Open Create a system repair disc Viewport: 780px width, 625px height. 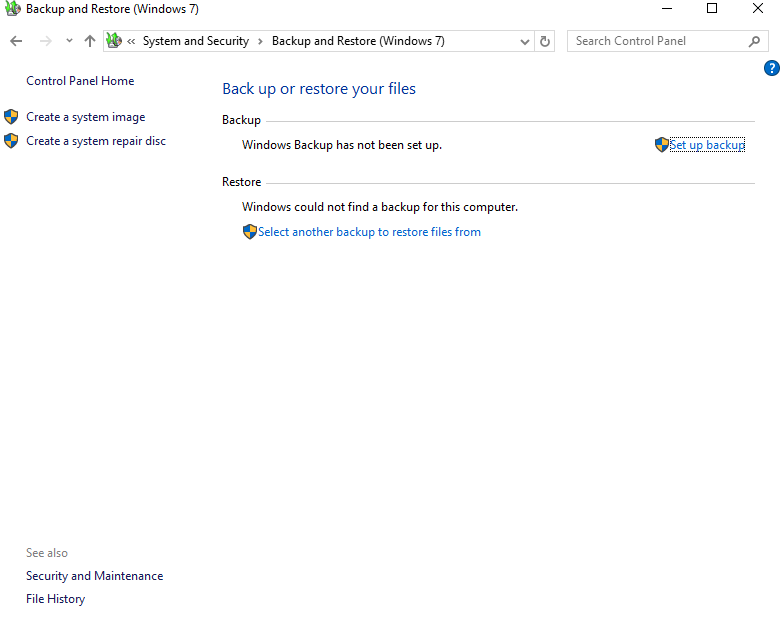[96, 141]
